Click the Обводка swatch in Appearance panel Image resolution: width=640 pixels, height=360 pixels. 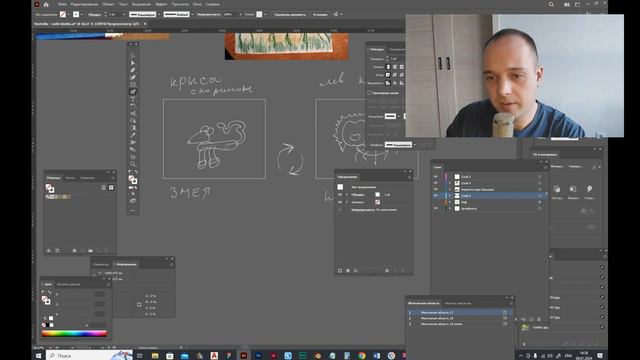coord(378,195)
